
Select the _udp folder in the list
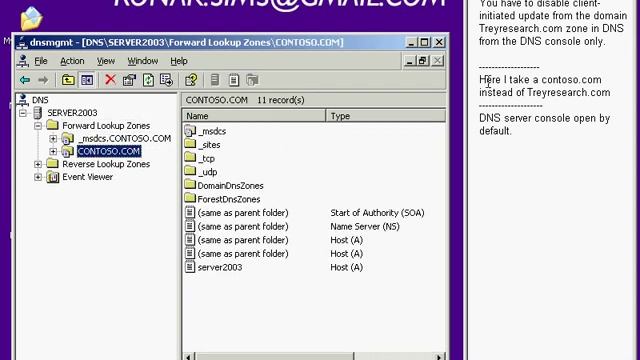point(207,172)
